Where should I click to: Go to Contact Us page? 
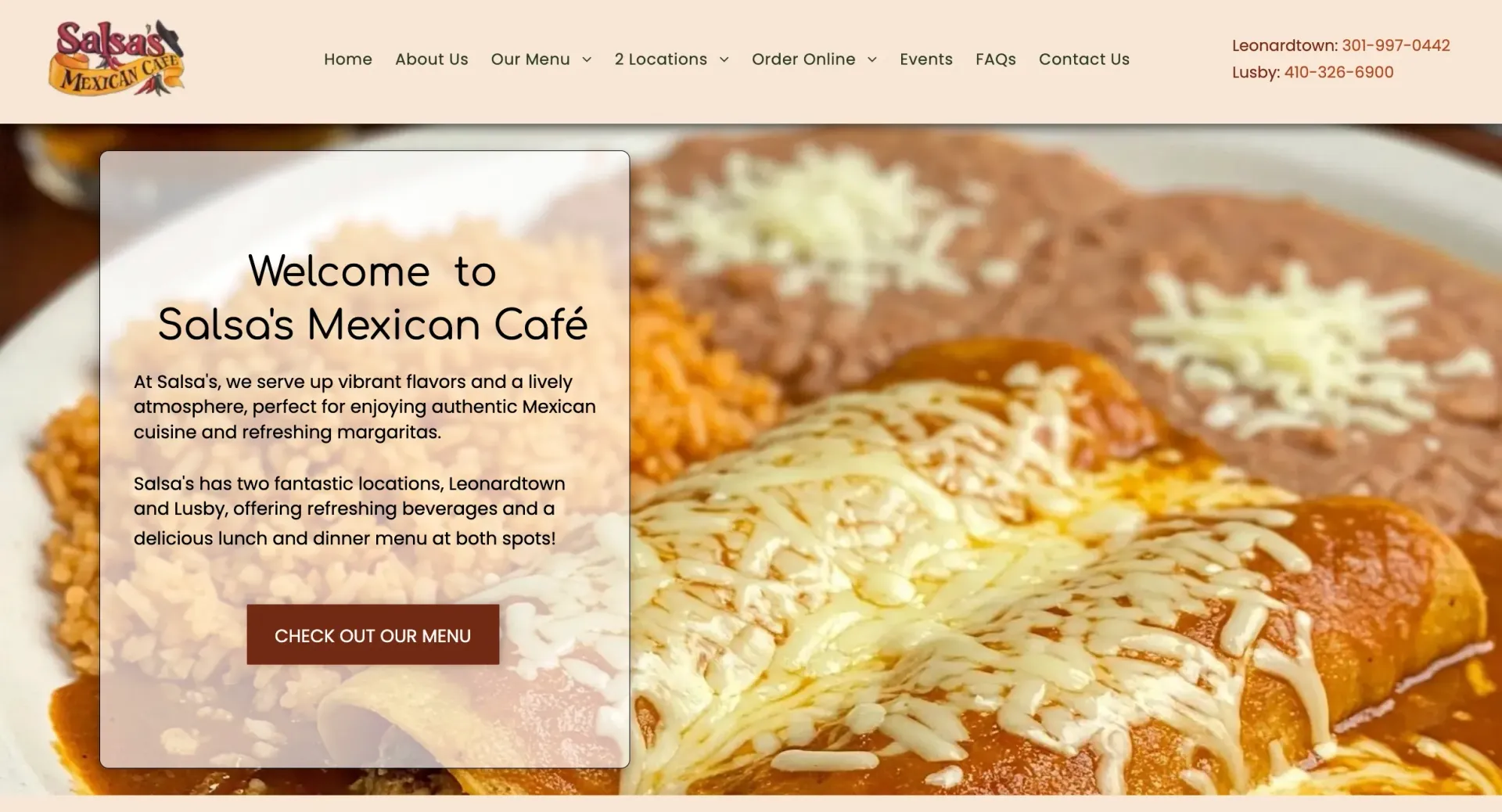point(1084,59)
